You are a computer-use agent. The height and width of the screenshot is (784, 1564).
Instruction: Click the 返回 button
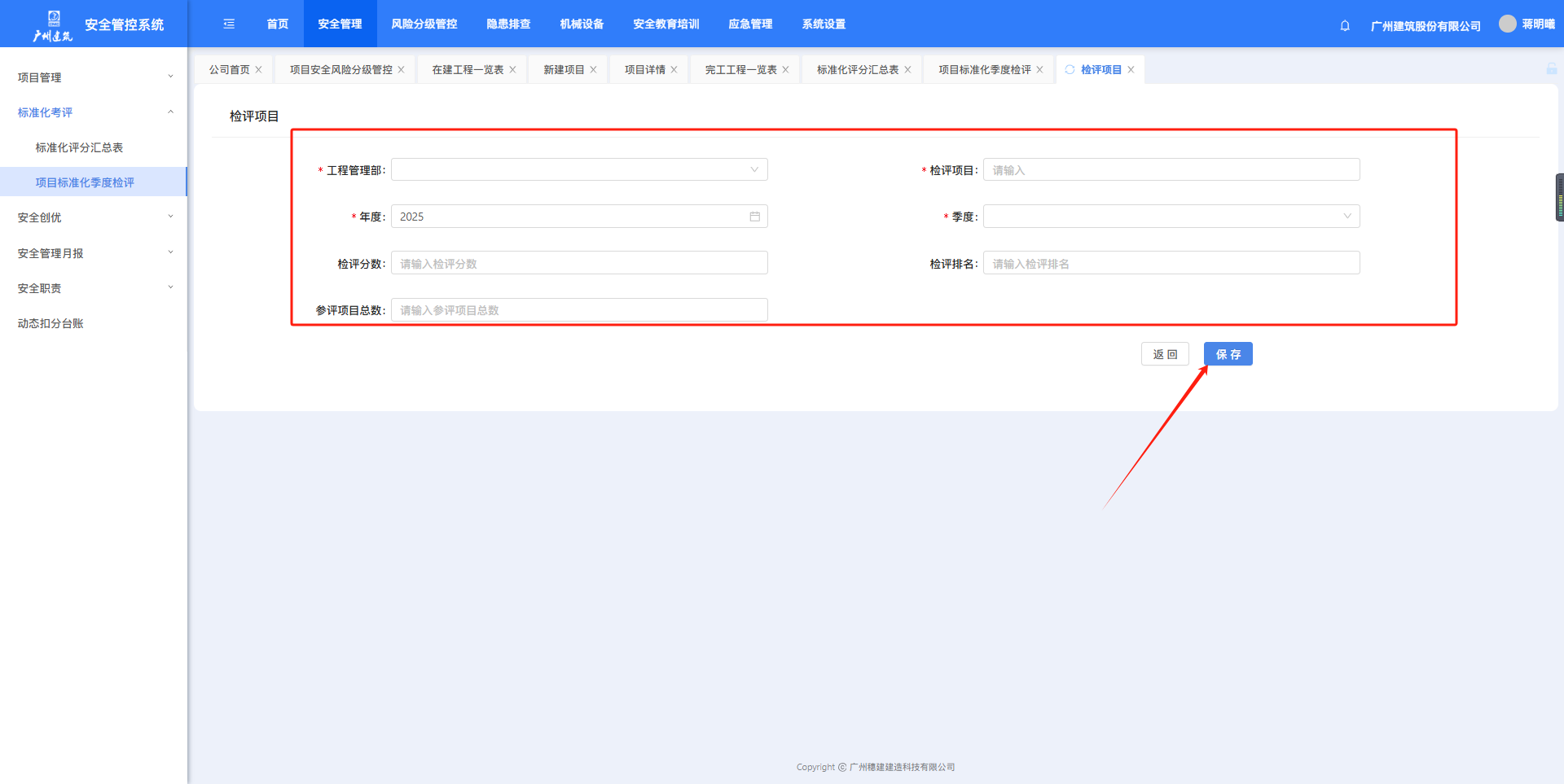[x=1165, y=354]
